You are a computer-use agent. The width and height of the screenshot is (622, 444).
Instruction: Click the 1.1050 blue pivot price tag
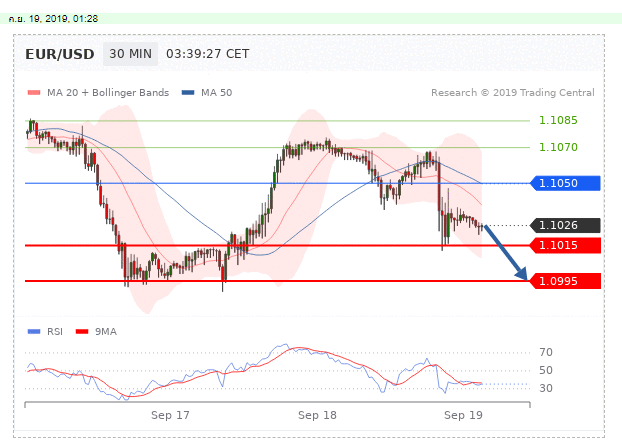click(x=565, y=183)
